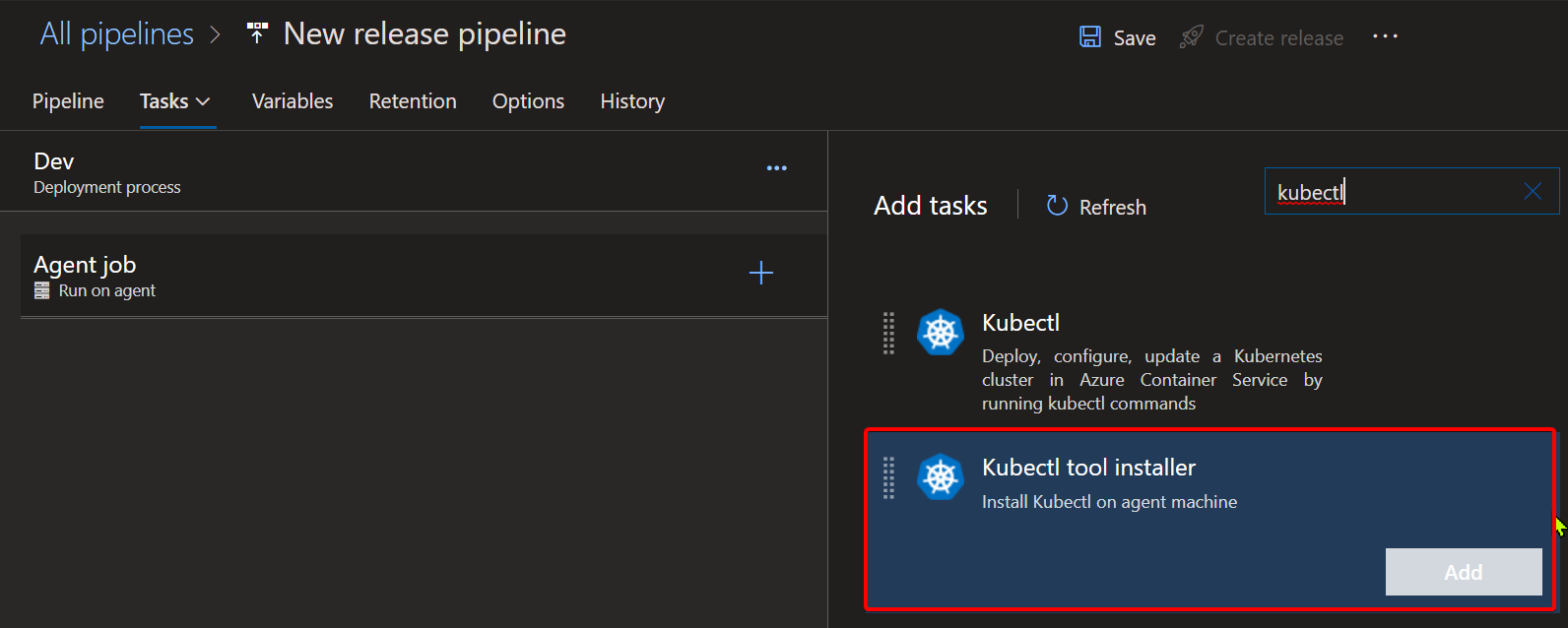The image size is (1568, 628).
Task: Select the Dev deployment process stage
Action: 414,171
